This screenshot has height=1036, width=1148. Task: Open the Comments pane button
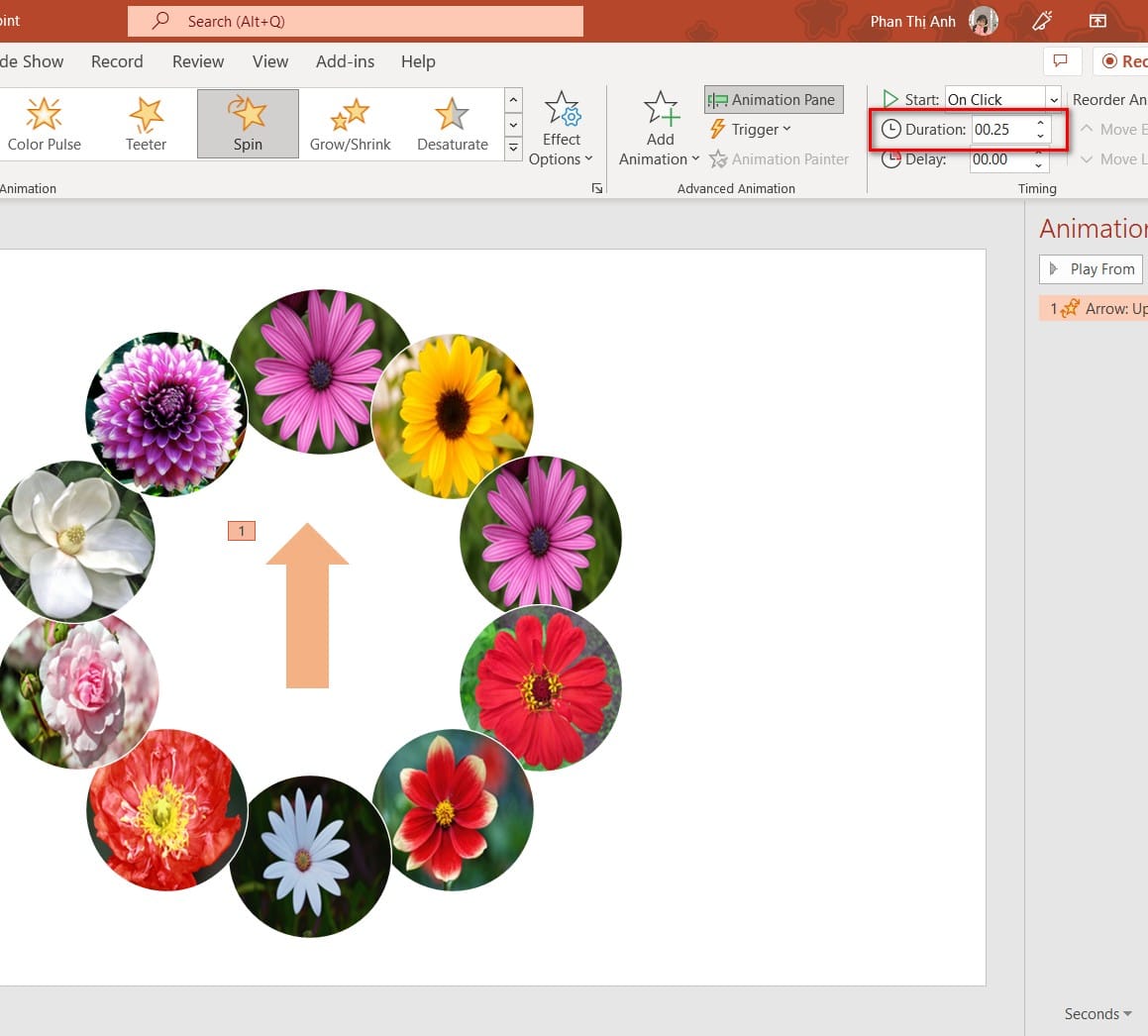tap(1061, 60)
